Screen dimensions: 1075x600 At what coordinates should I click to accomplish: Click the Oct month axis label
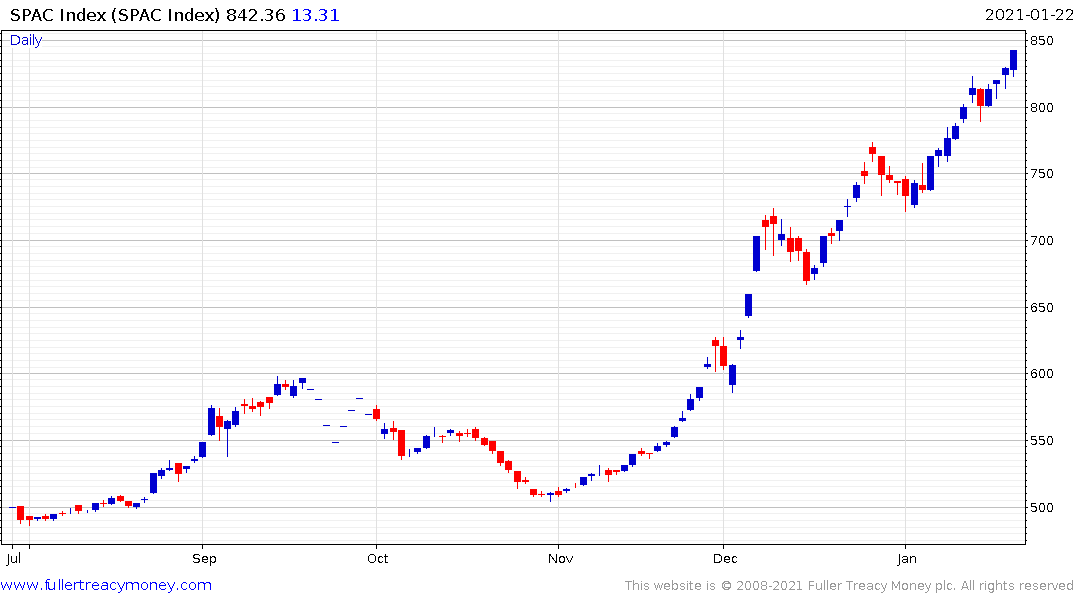pyautogui.click(x=378, y=558)
